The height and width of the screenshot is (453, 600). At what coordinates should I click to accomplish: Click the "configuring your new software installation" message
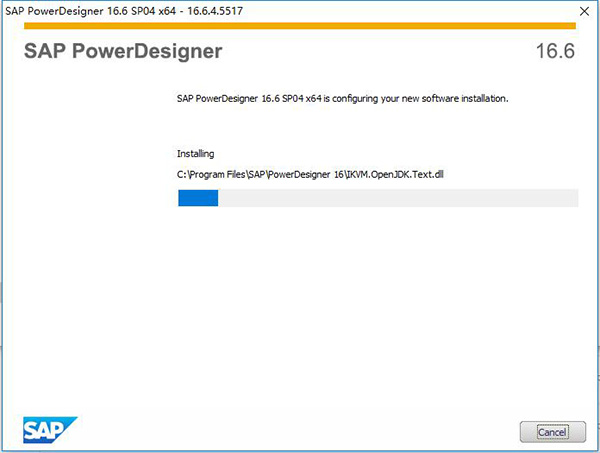point(342,99)
